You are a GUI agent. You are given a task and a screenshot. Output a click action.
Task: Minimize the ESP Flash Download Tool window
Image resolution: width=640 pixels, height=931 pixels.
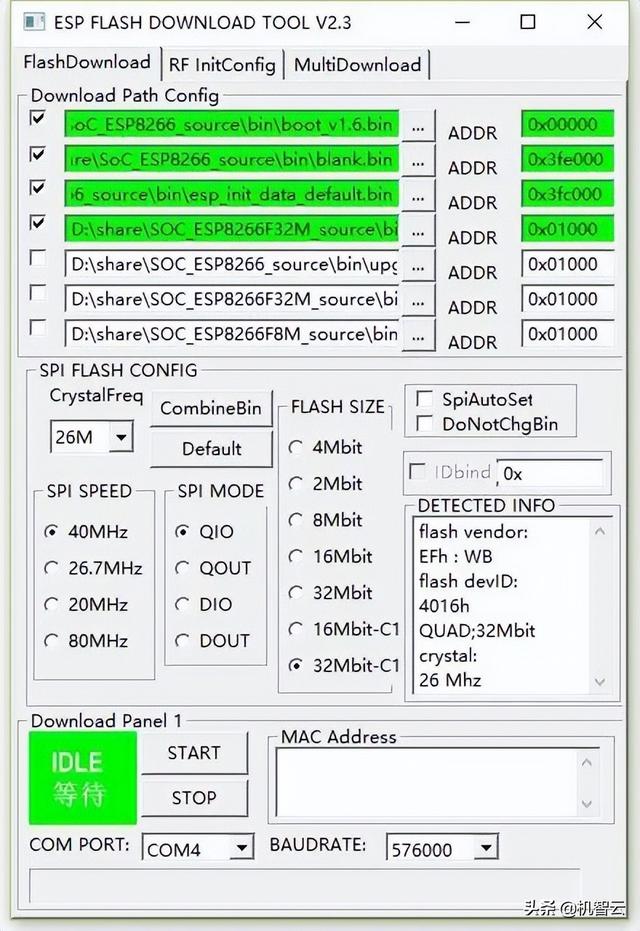click(x=462, y=23)
